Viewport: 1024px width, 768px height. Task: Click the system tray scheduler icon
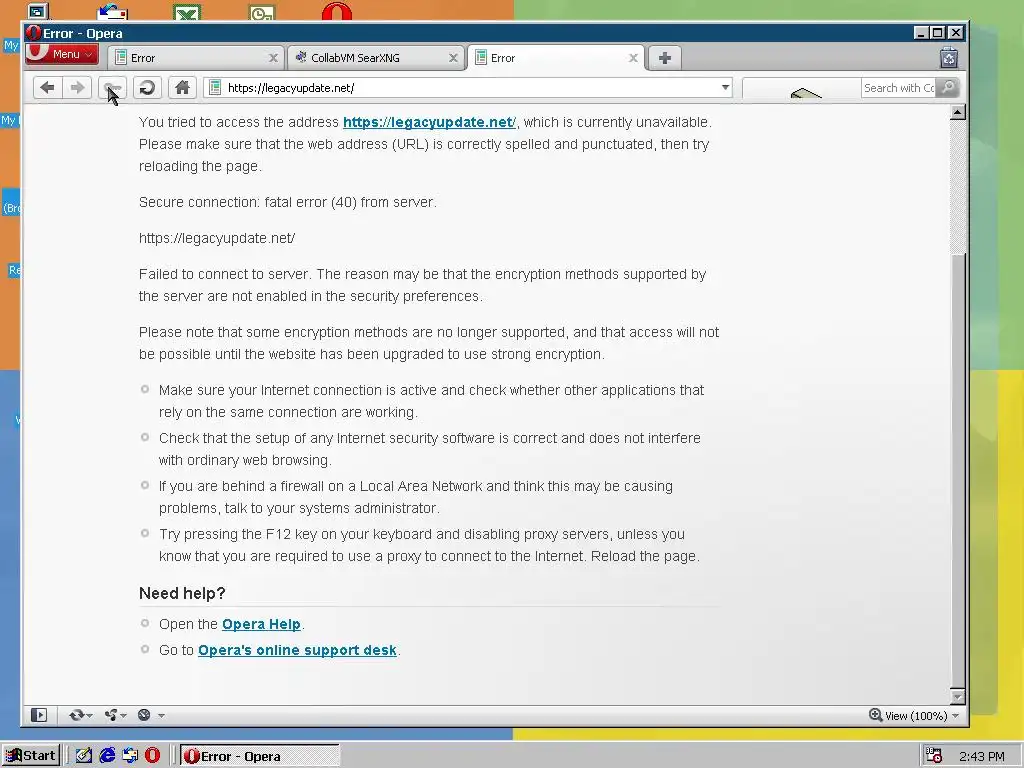[934, 756]
